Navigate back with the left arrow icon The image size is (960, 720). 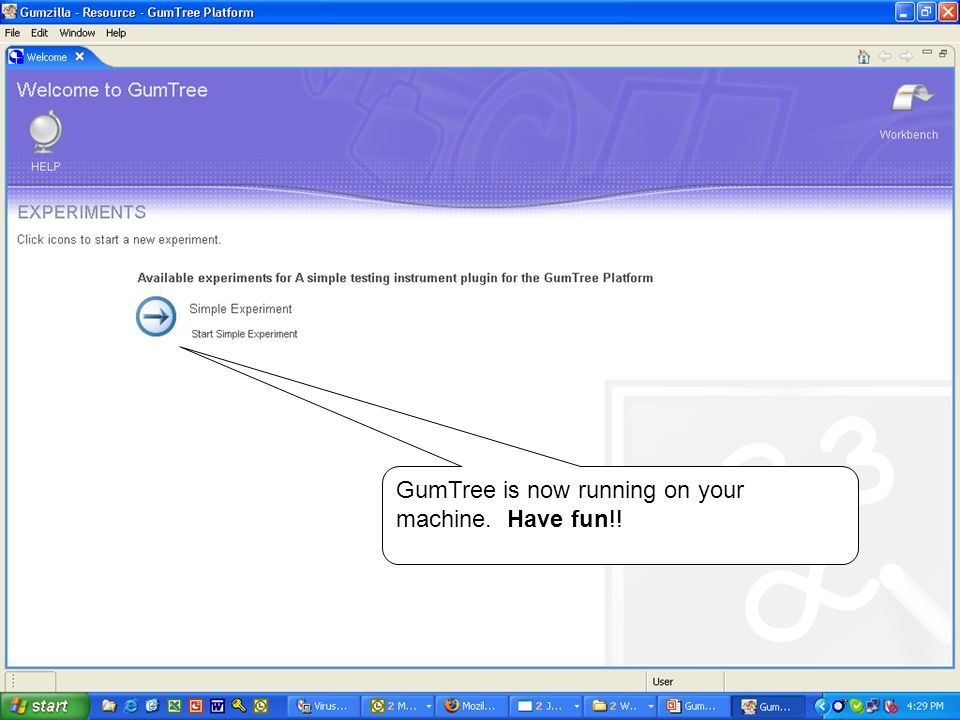pyautogui.click(x=885, y=56)
